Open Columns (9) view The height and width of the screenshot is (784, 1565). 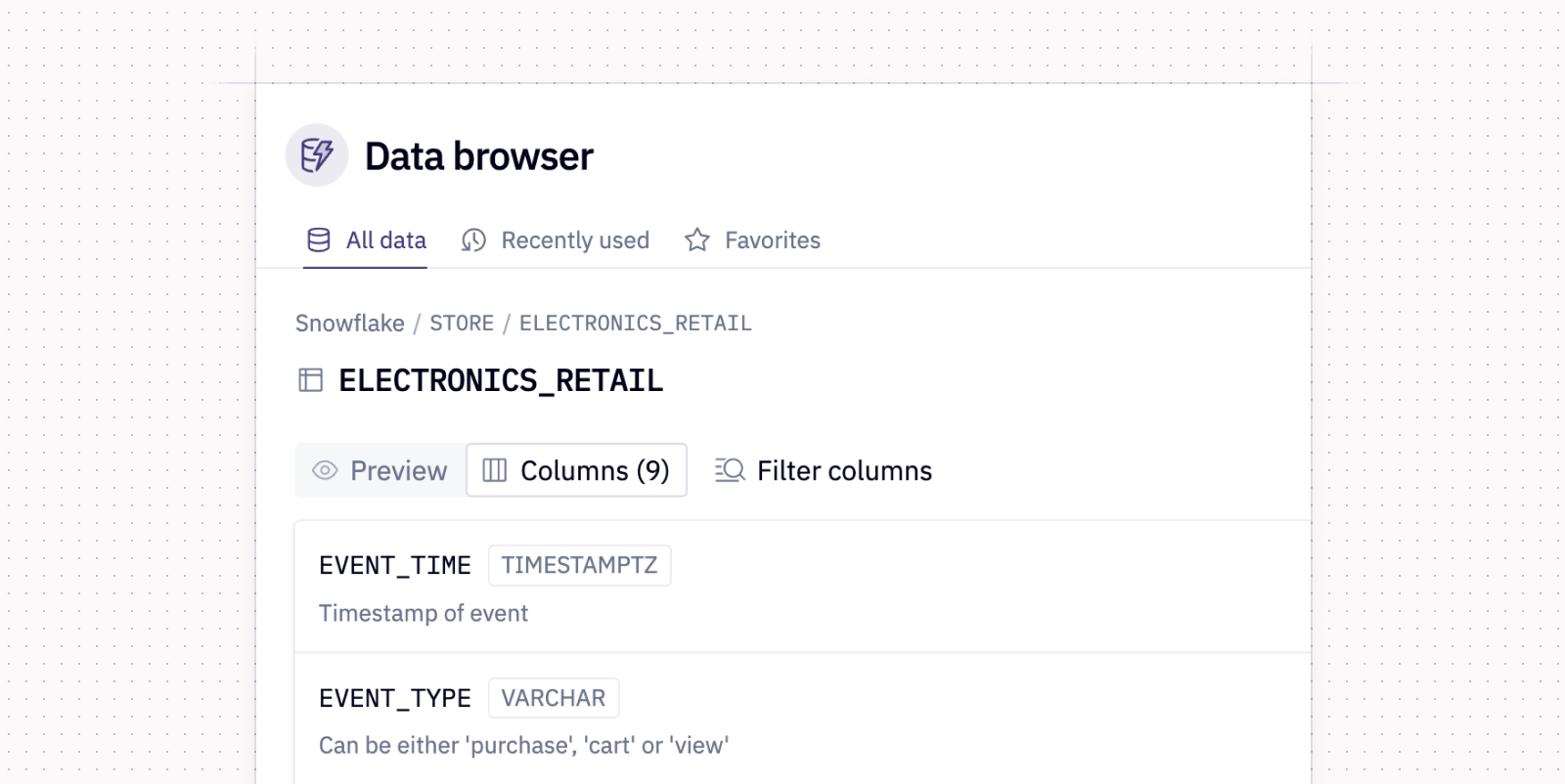[576, 470]
